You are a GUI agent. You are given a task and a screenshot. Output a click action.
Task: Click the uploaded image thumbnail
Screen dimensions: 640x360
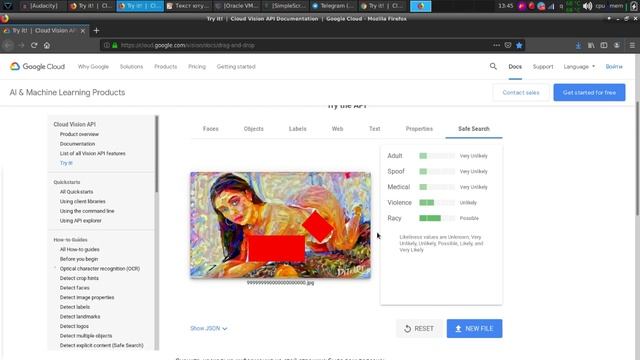coord(280,225)
